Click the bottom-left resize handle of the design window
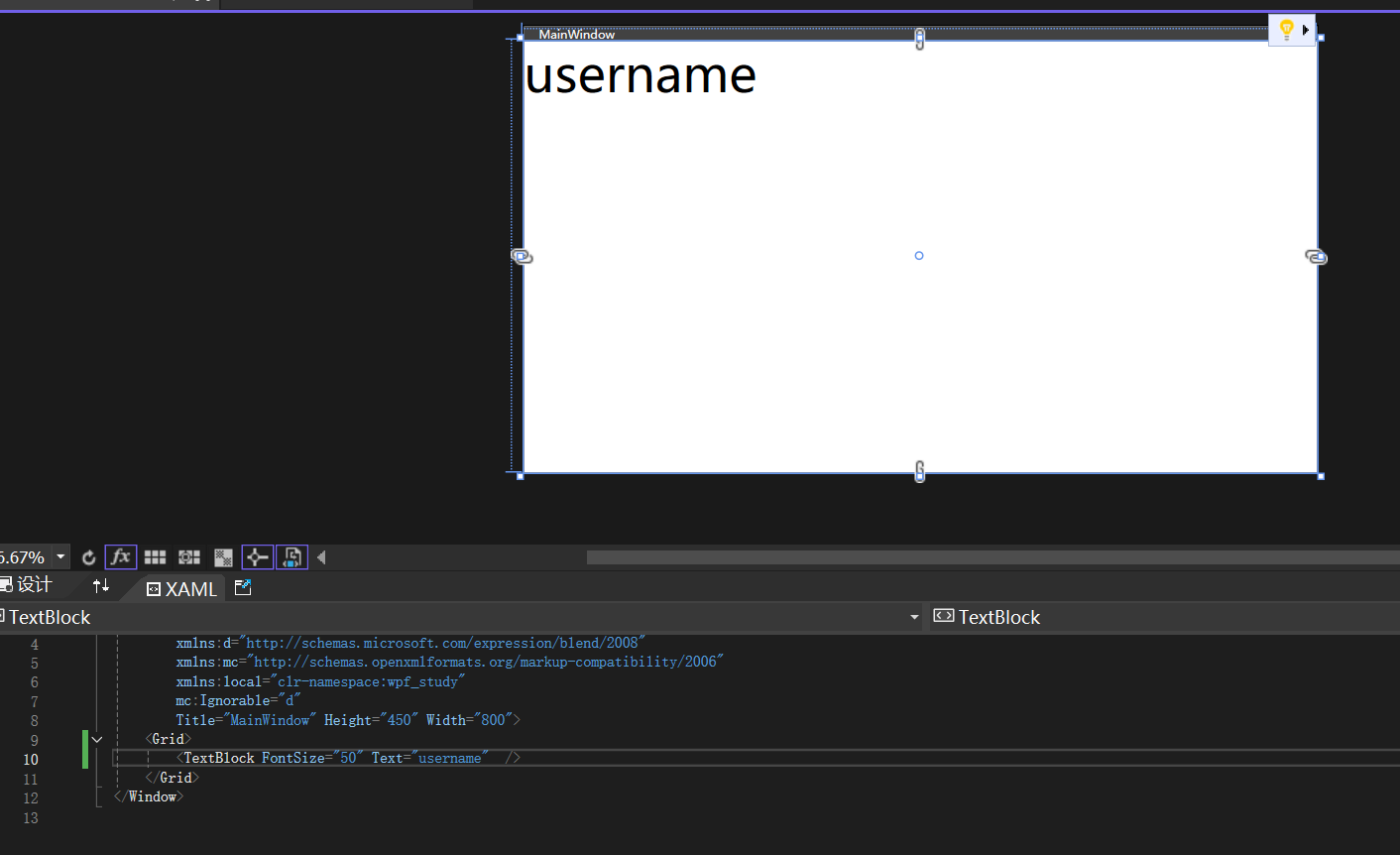The image size is (1400, 855). point(521,476)
